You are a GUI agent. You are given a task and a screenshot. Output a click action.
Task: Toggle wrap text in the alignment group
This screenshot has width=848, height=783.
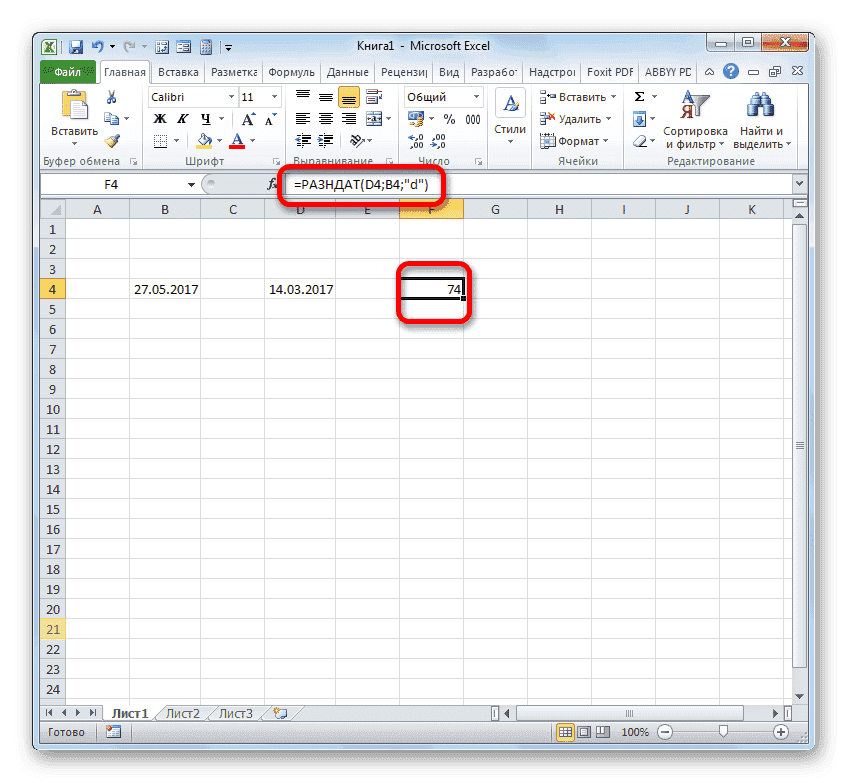[376, 96]
